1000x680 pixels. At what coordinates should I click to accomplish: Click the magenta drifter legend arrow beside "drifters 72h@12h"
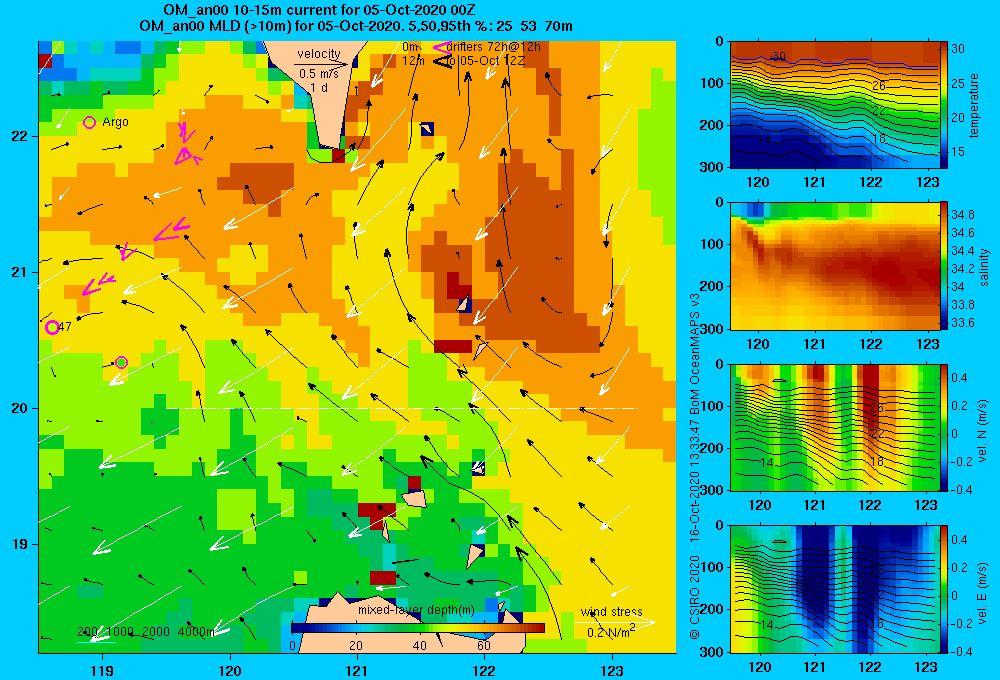click(x=441, y=47)
